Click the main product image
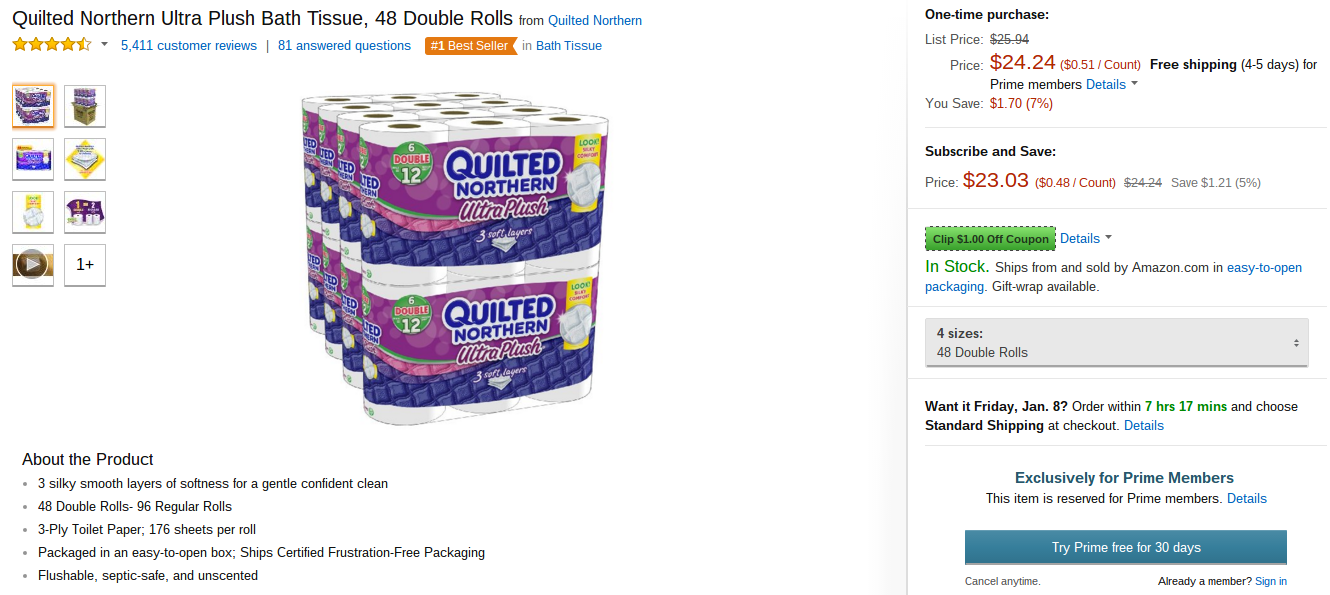The width and height of the screenshot is (1330, 595). [x=455, y=260]
